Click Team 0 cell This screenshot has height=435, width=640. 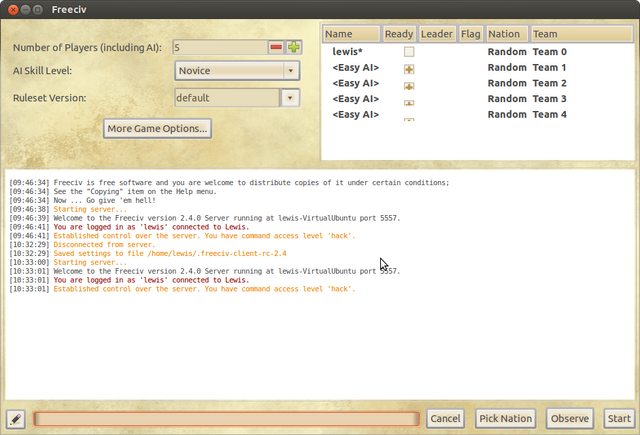coord(549,52)
